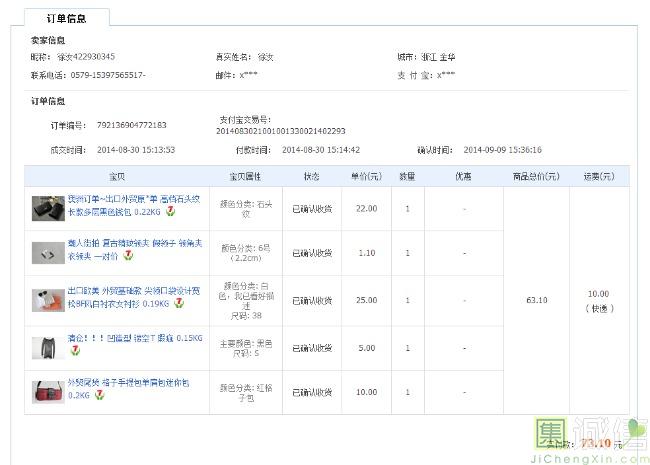Click the badge icon after the 0.22KG bag title
The width and height of the screenshot is (650, 465).
point(170,212)
